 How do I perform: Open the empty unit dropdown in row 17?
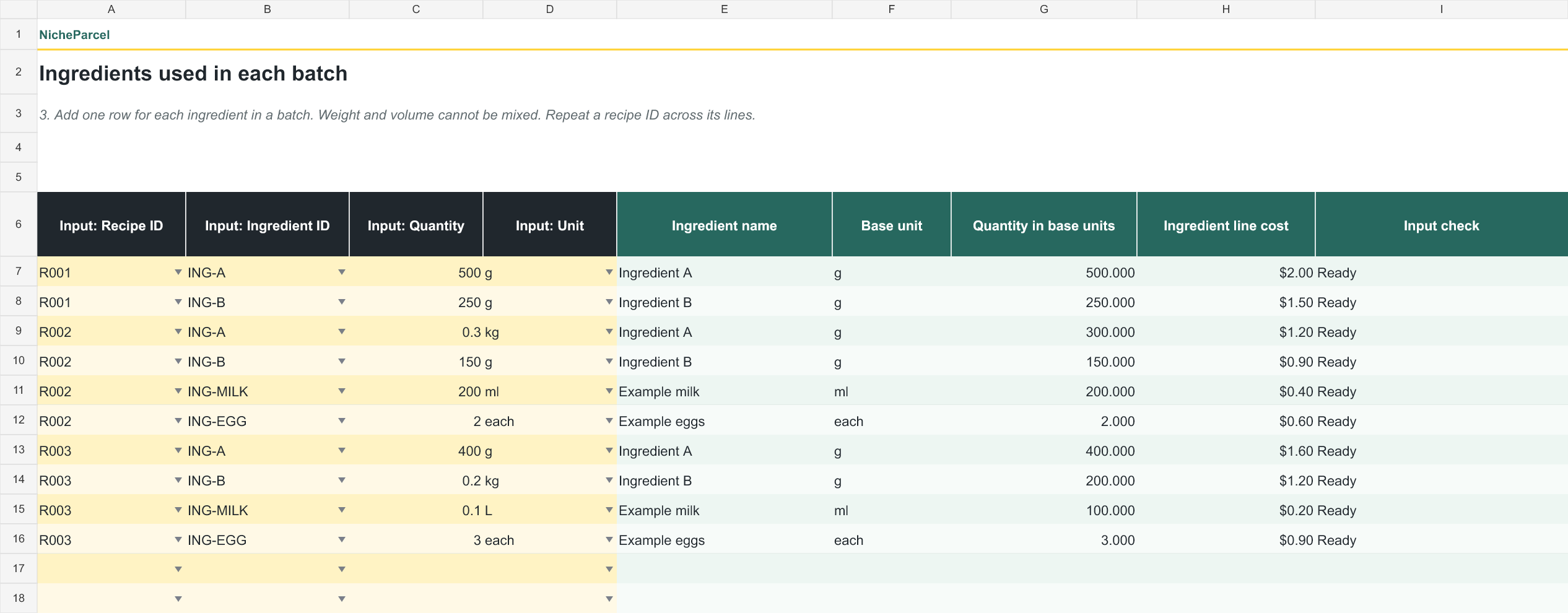(x=609, y=569)
